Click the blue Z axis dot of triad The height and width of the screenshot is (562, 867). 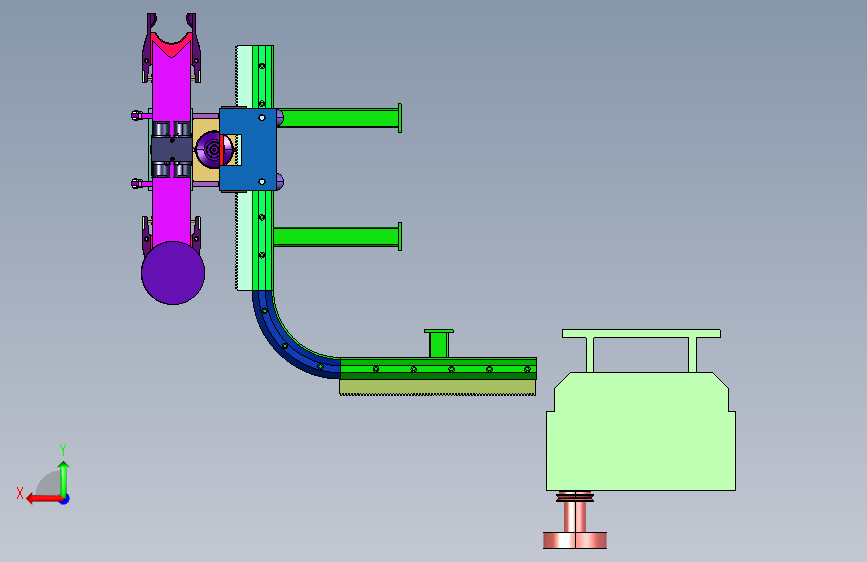click(65, 499)
